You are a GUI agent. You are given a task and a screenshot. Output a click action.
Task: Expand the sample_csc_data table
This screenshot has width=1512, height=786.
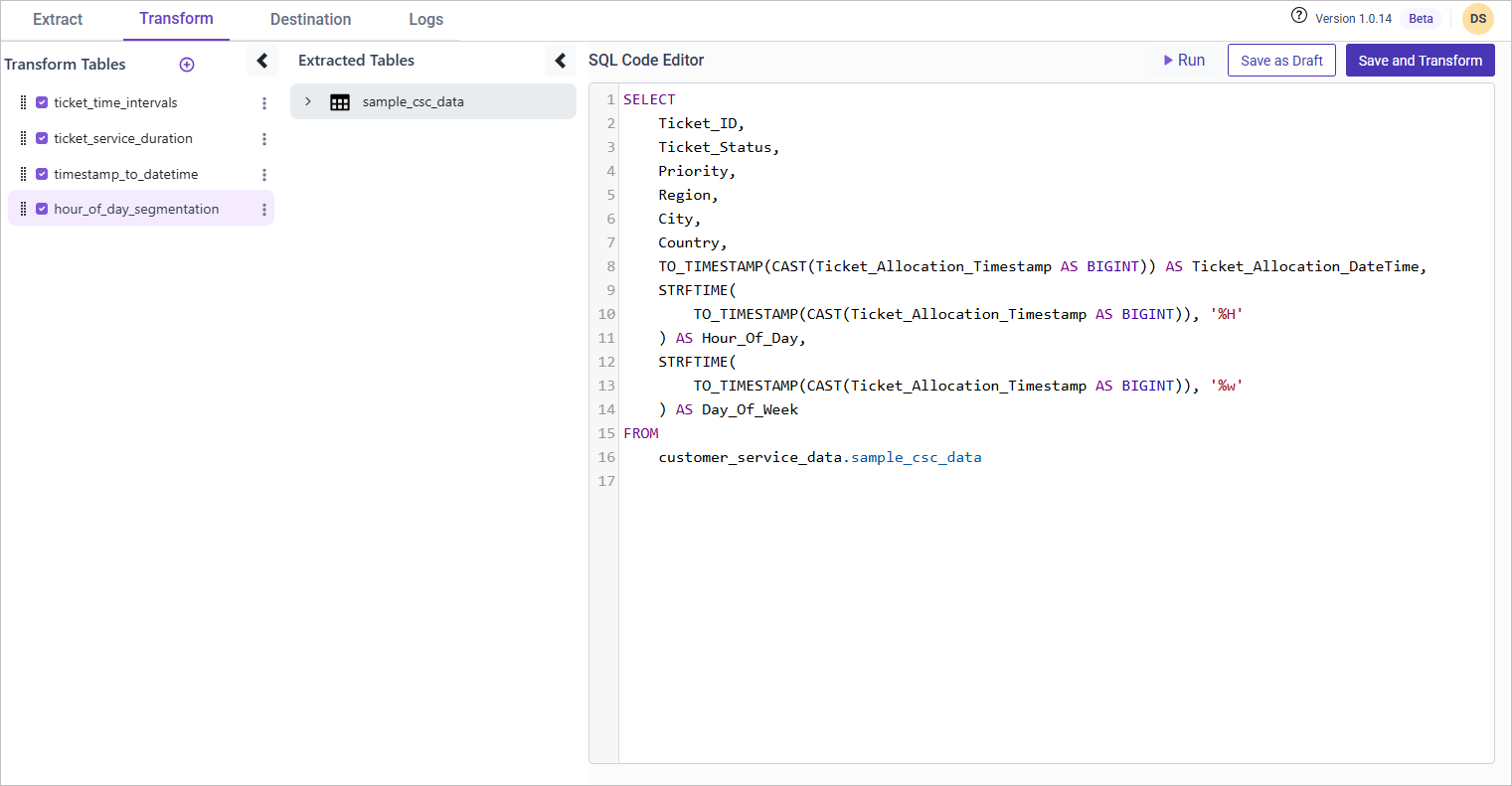tap(308, 101)
